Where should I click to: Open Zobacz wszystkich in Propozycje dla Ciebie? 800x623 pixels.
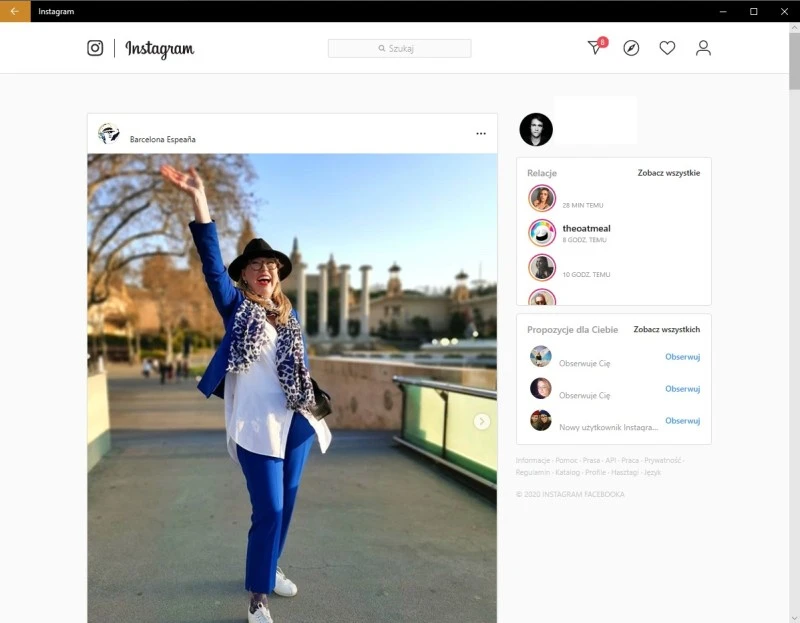coord(666,328)
